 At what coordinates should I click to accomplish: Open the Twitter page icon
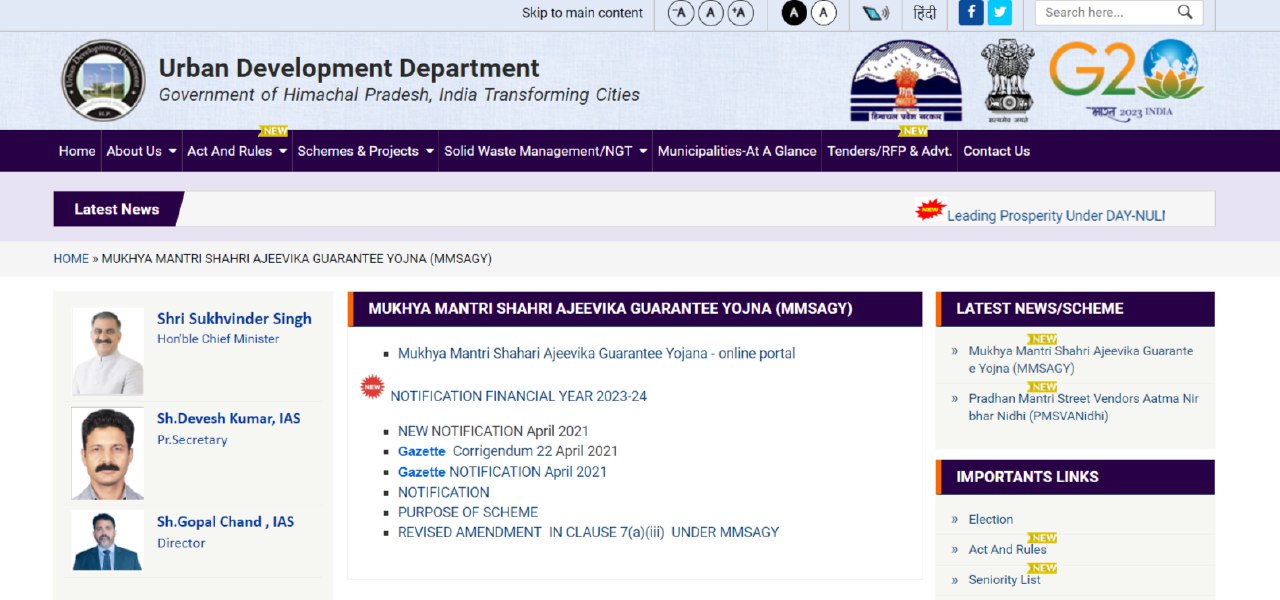1000,13
